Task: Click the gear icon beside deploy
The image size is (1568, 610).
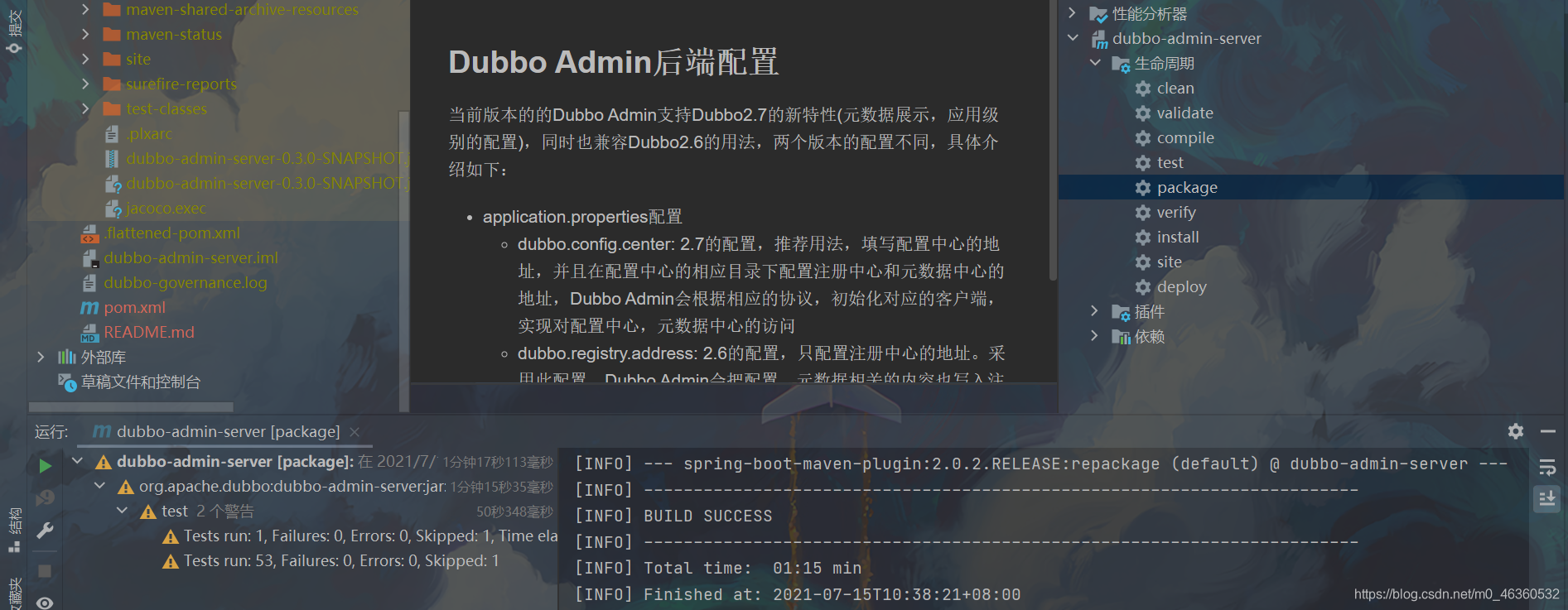Action: (x=1143, y=287)
